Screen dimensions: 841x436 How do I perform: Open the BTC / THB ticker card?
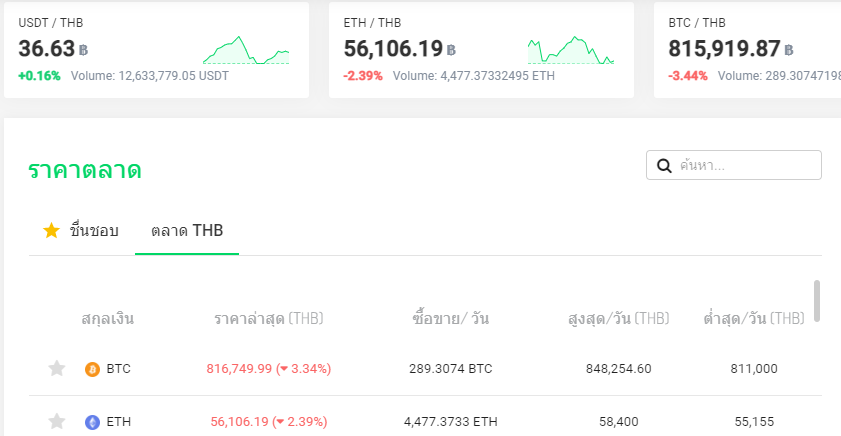(x=748, y=50)
